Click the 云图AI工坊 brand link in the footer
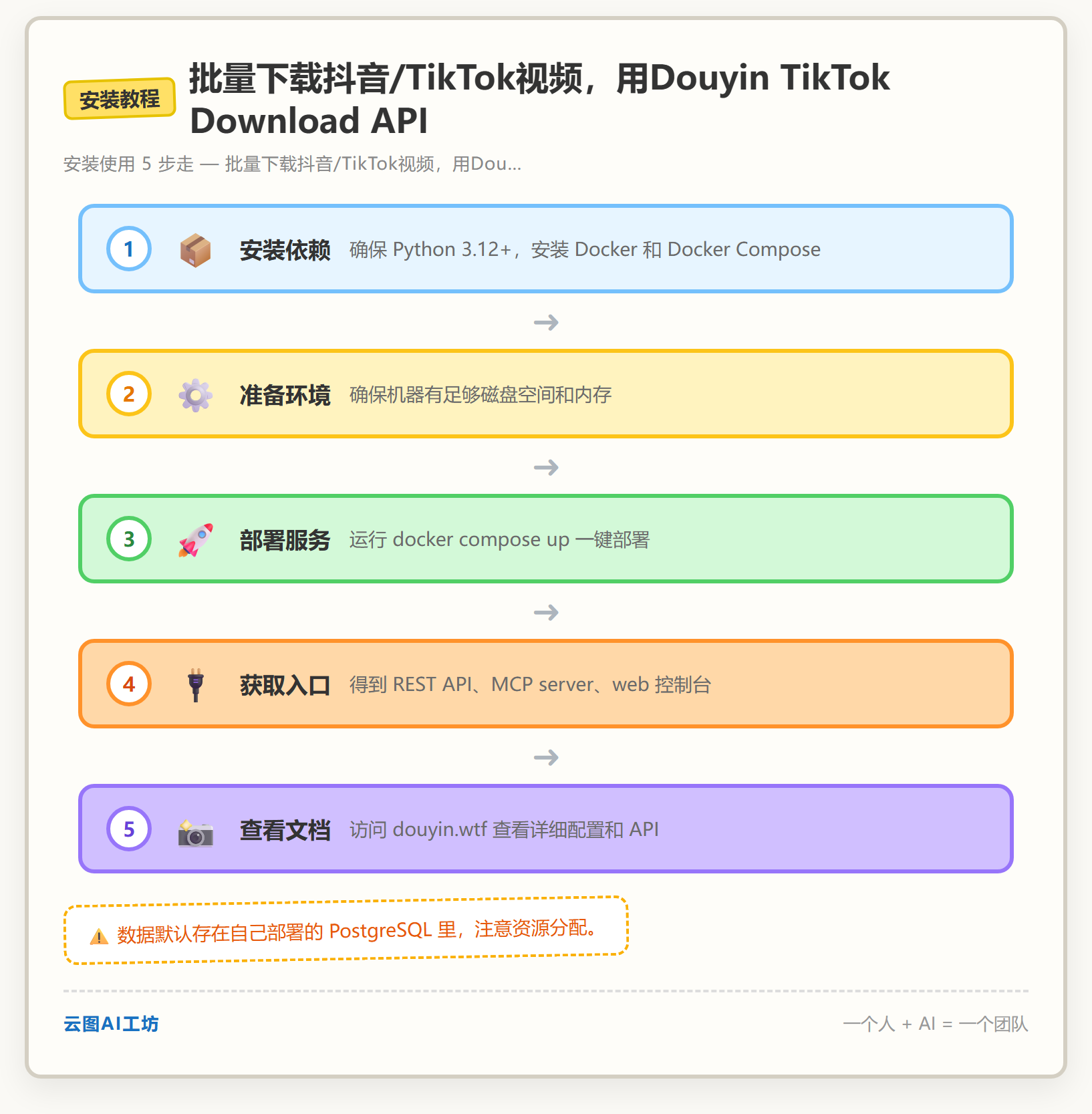Image resolution: width=1092 pixels, height=1114 pixels. [111, 1024]
